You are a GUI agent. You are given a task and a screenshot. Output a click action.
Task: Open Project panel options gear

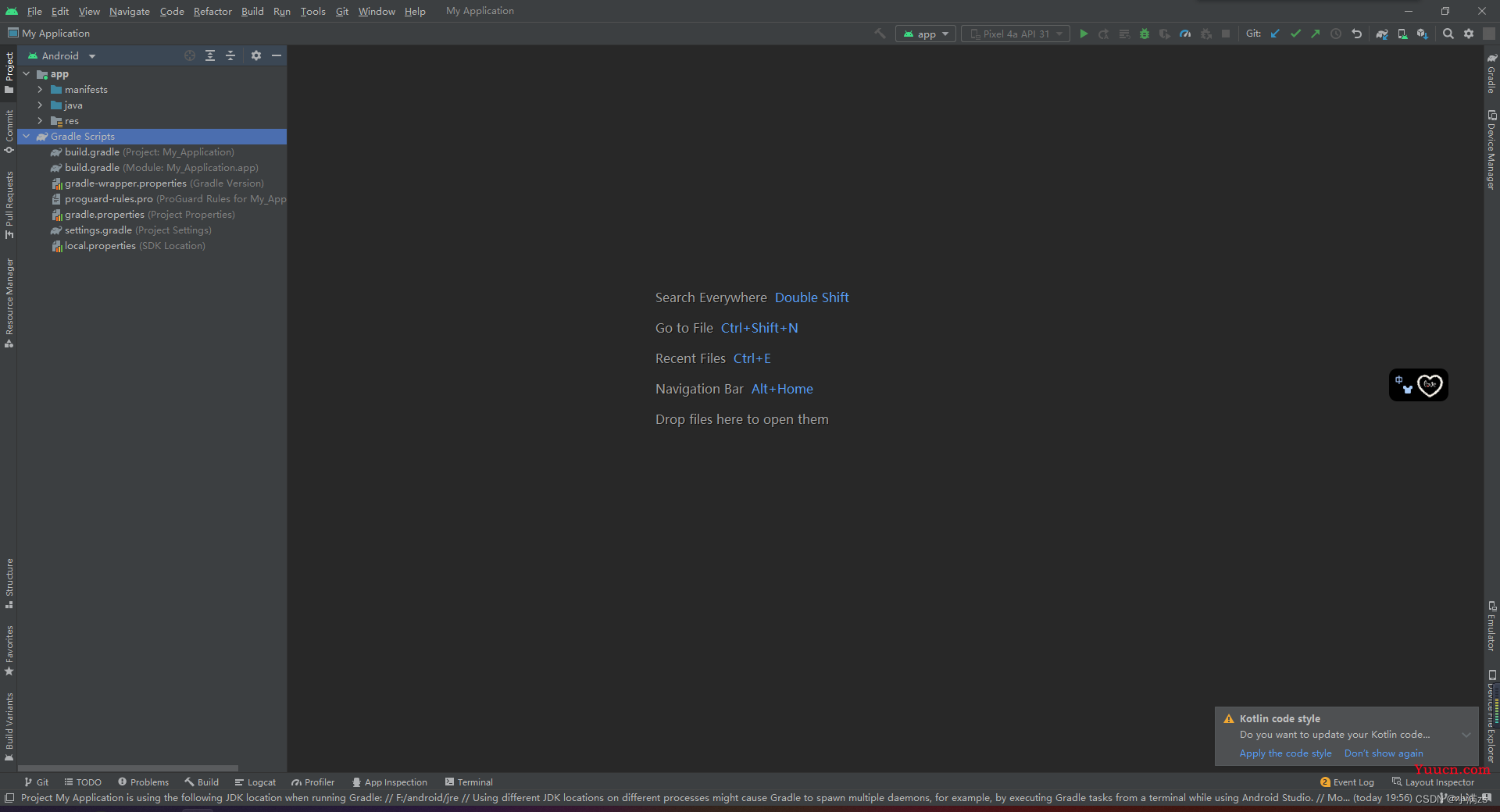coord(256,55)
